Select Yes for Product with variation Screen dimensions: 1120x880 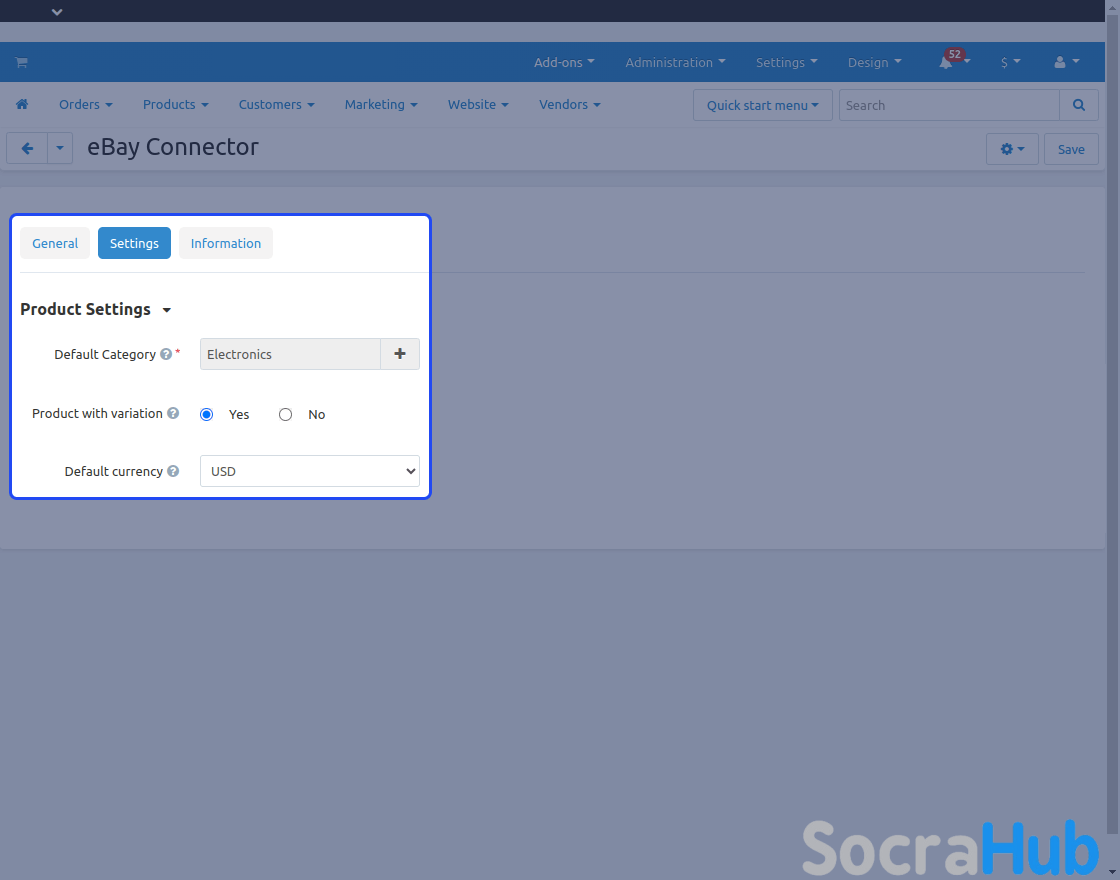click(x=207, y=415)
